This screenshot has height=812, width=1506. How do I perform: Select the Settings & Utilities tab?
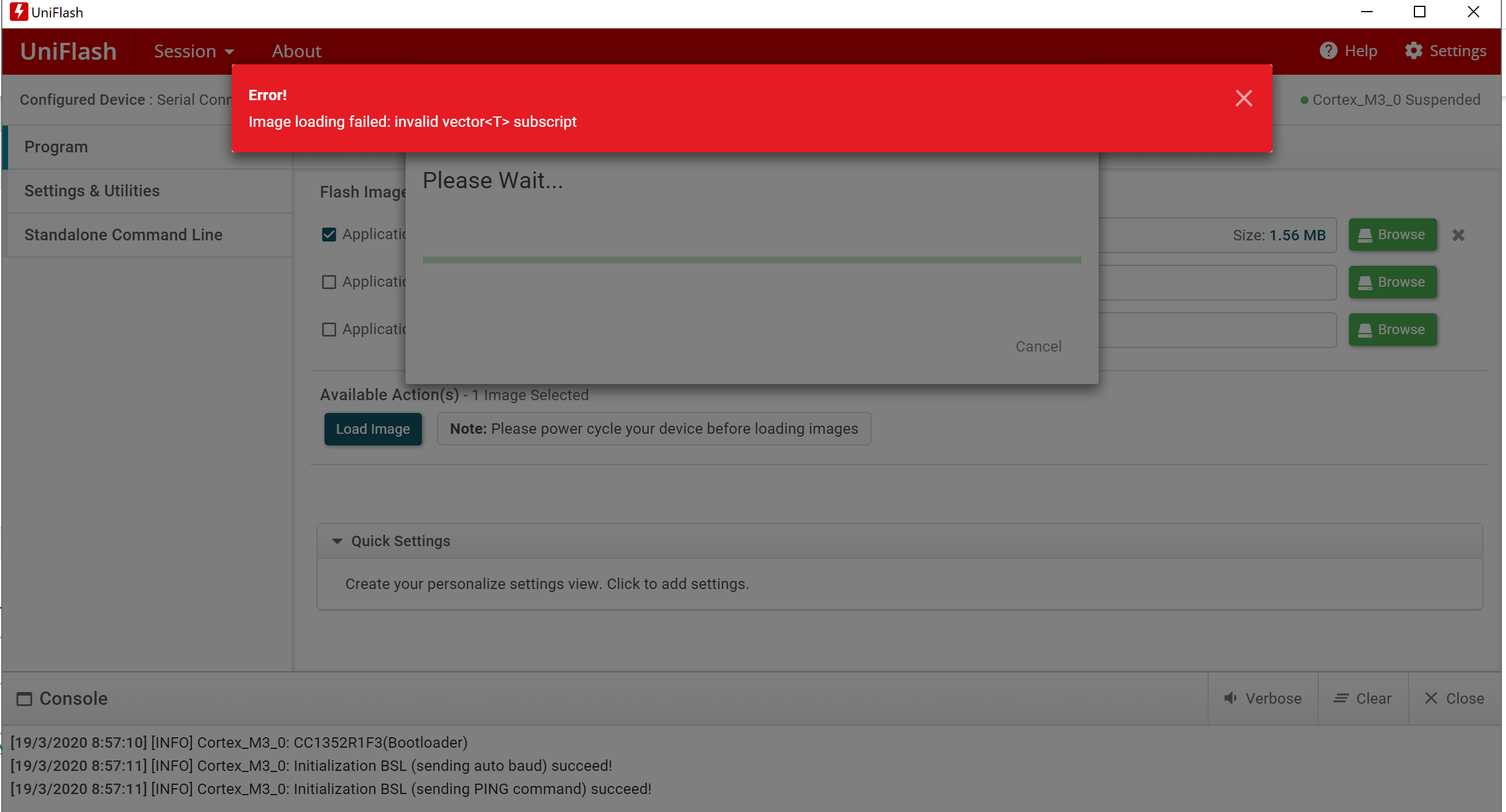92,191
